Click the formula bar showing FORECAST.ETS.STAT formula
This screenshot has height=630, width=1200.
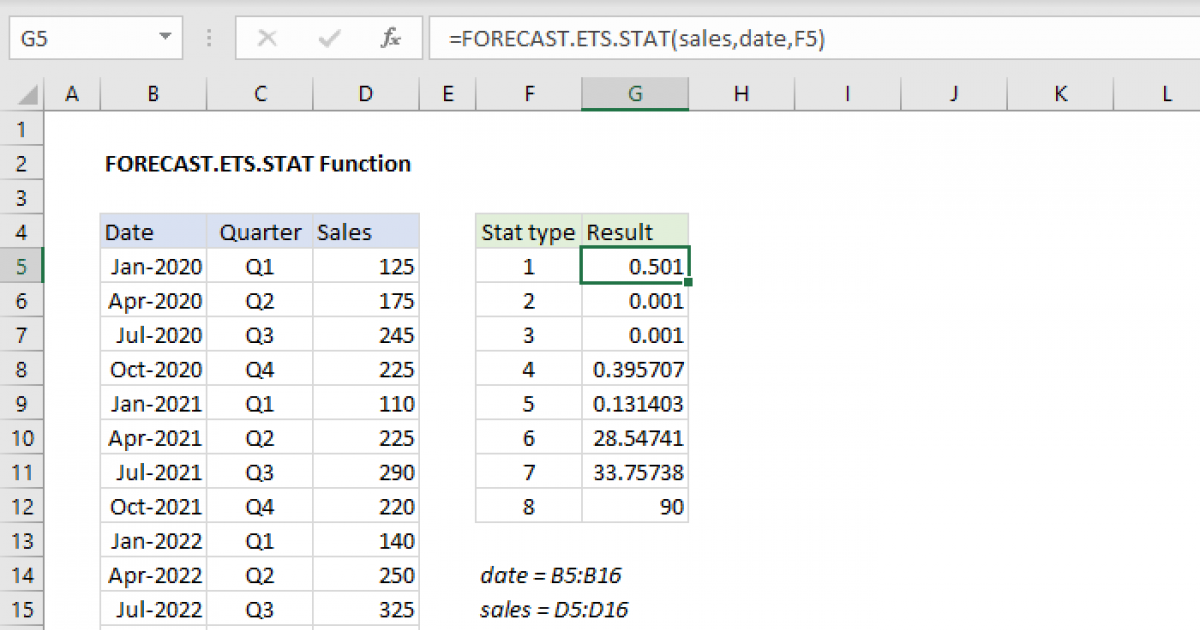click(700, 38)
